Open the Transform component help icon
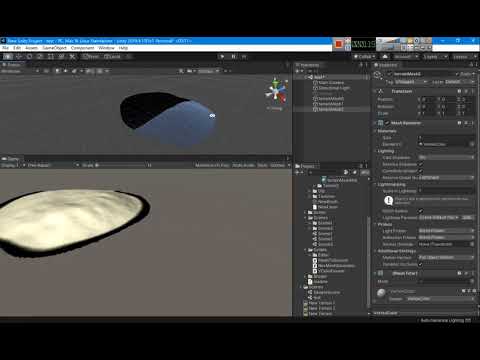Image resolution: width=480 pixels, height=360 pixels. click(x=459, y=91)
